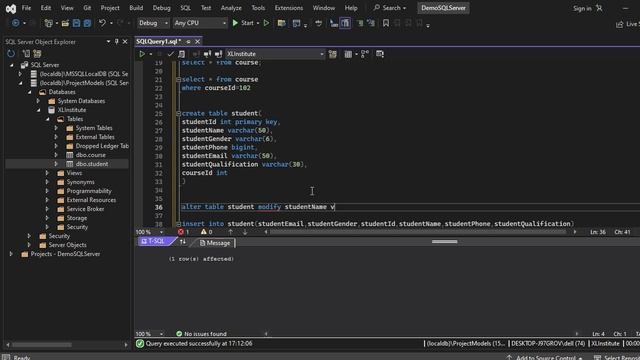Click Add to Source Control button

[x=545, y=358]
